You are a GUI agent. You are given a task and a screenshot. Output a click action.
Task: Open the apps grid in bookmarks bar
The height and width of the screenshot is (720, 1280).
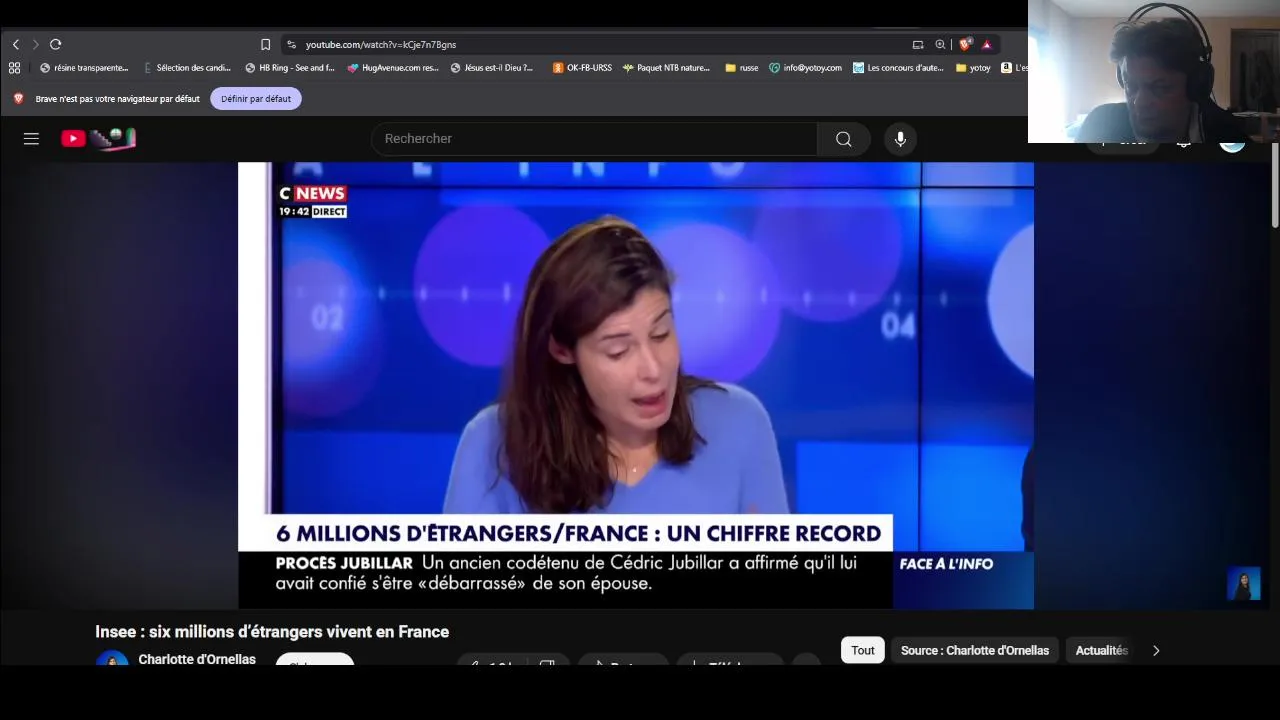point(14,68)
